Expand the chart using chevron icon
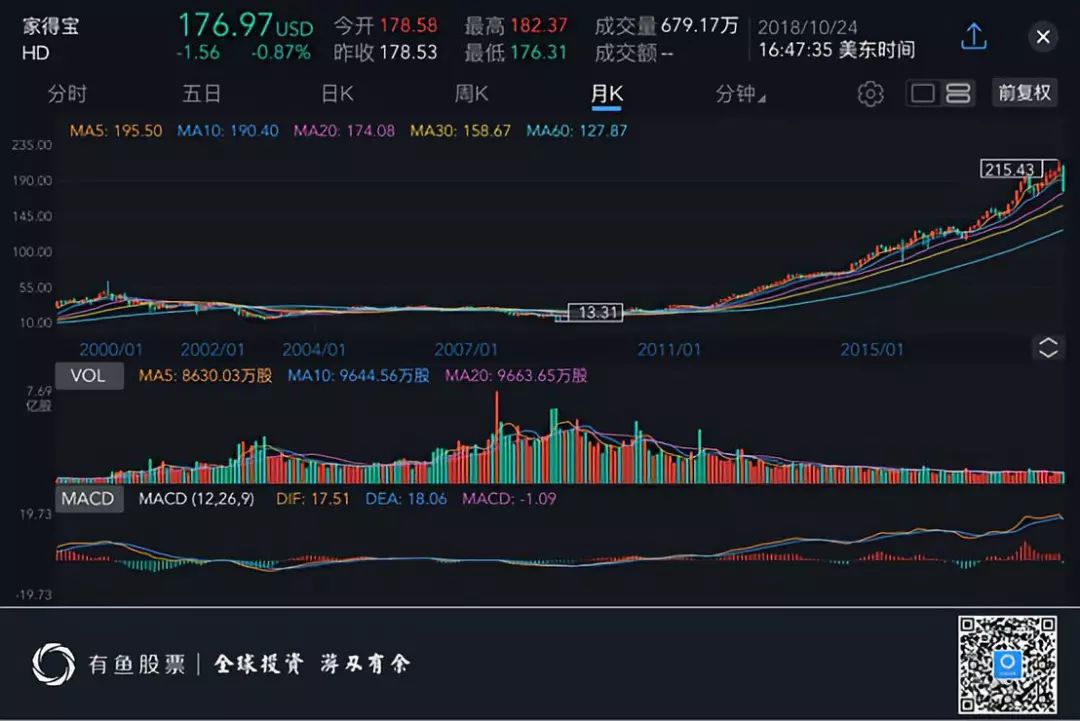 1048,347
